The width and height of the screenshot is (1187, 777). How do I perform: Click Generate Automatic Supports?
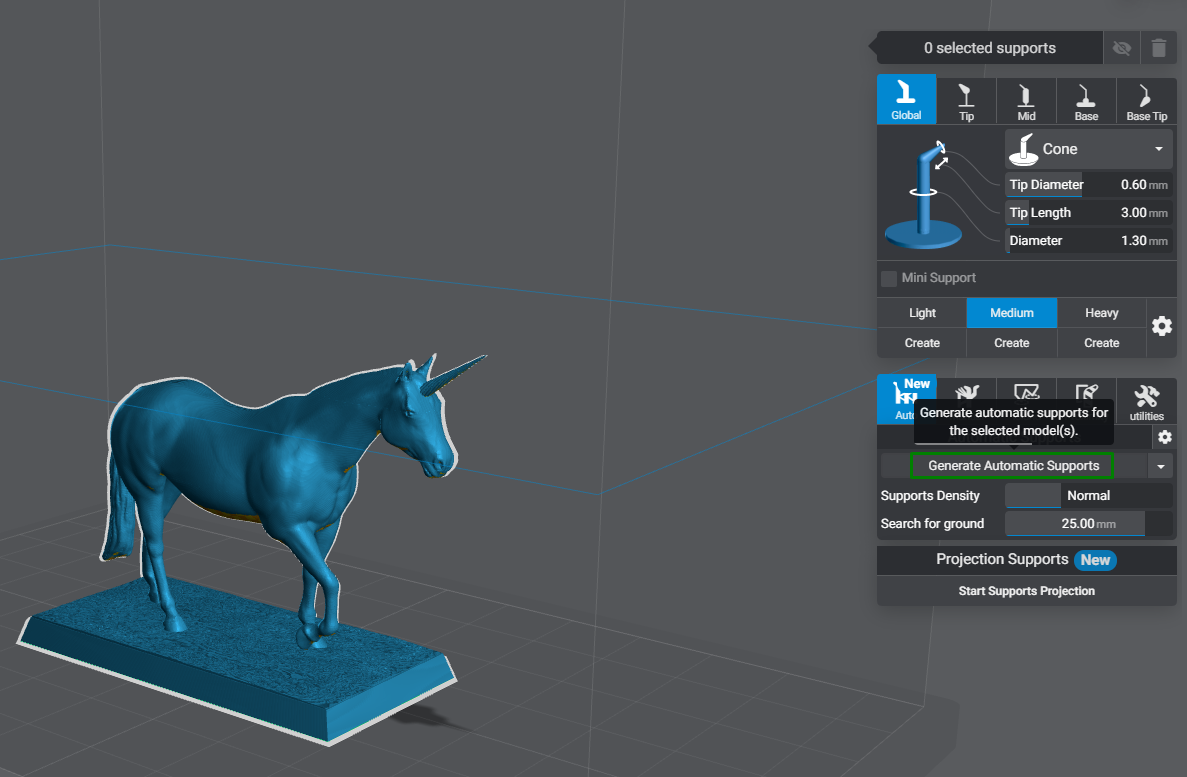pos(1012,465)
